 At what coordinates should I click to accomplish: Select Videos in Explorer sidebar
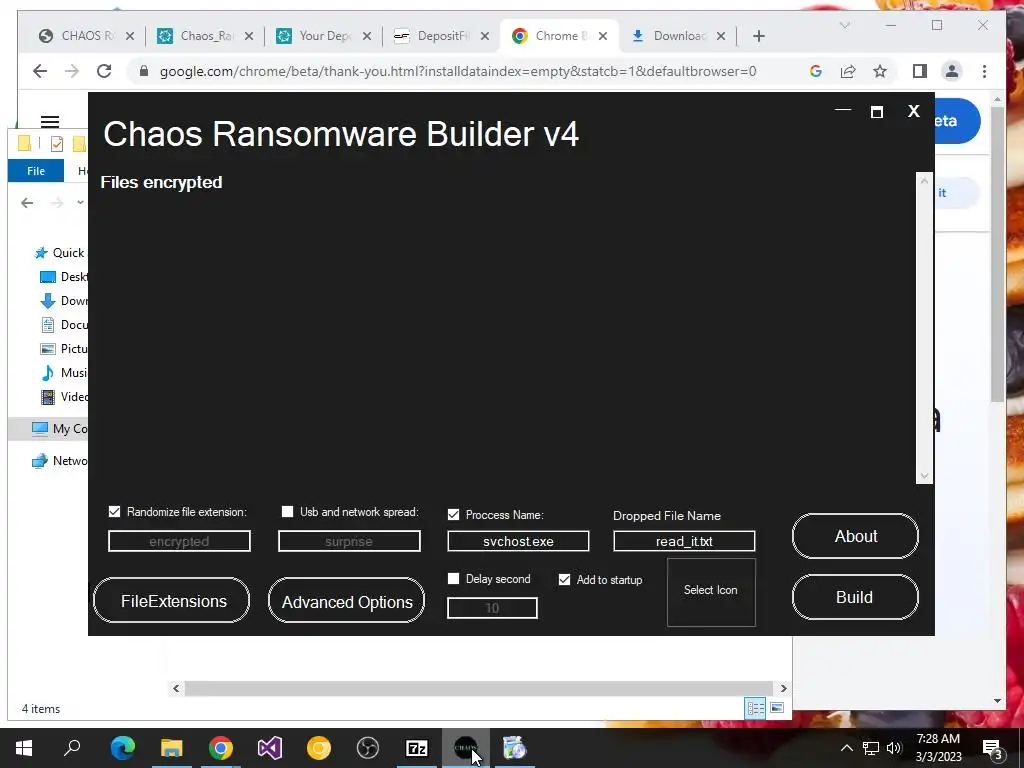click(64, 396)
